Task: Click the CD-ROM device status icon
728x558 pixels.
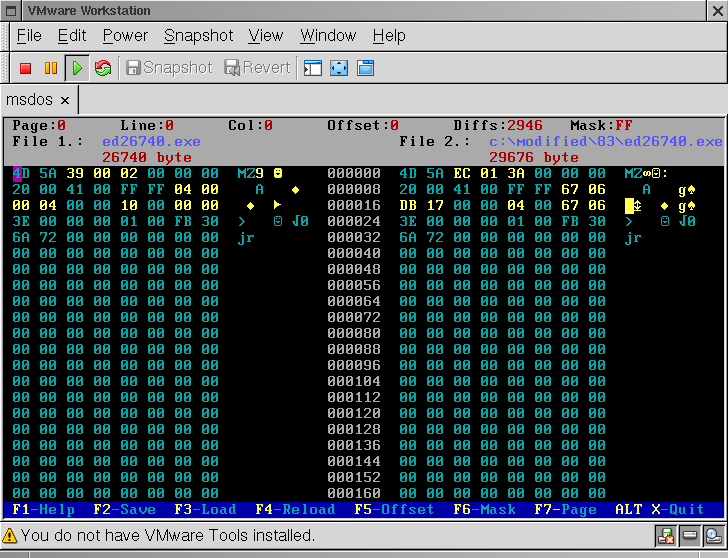Action: 712,536
